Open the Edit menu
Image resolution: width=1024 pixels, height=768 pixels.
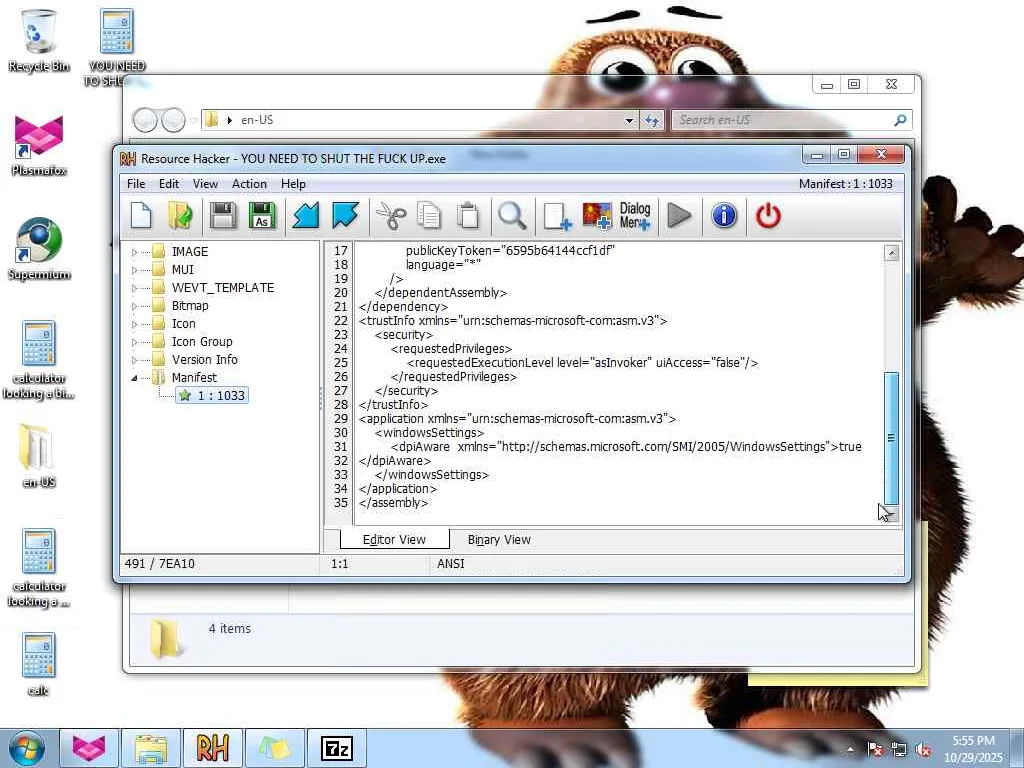pyautogui.click(x=168, y=184)
